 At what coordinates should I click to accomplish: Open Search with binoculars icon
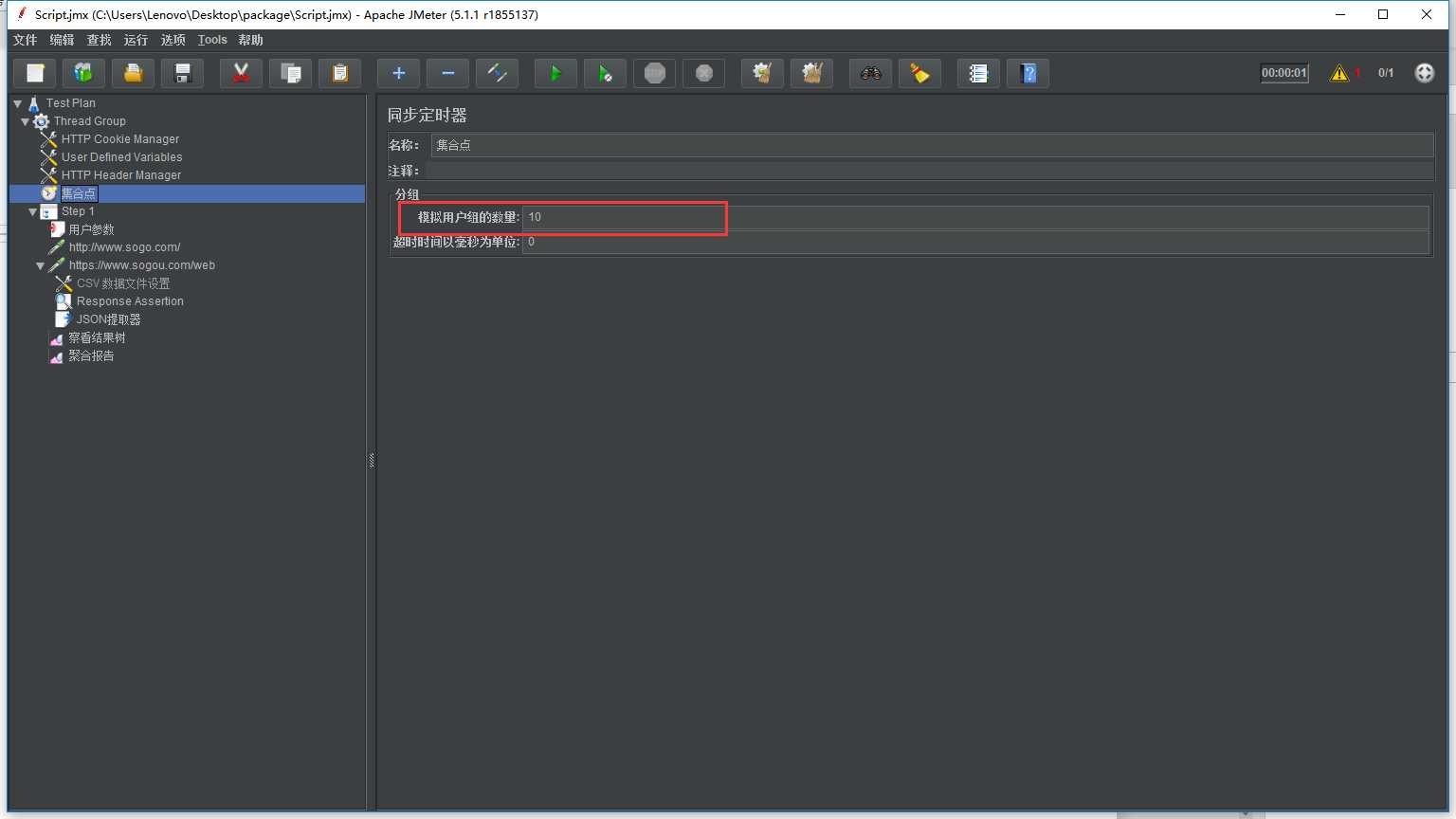coord(871,73)
